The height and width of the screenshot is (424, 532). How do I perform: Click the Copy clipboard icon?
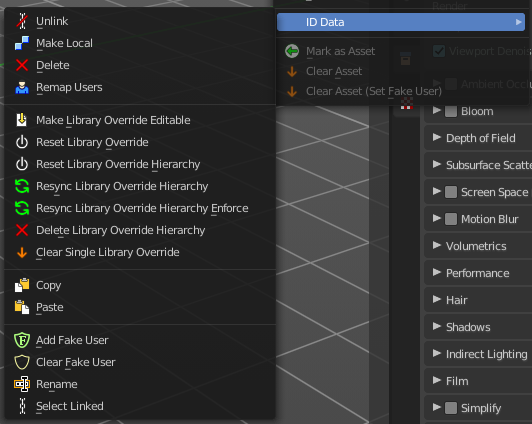[x=22, y=285]
